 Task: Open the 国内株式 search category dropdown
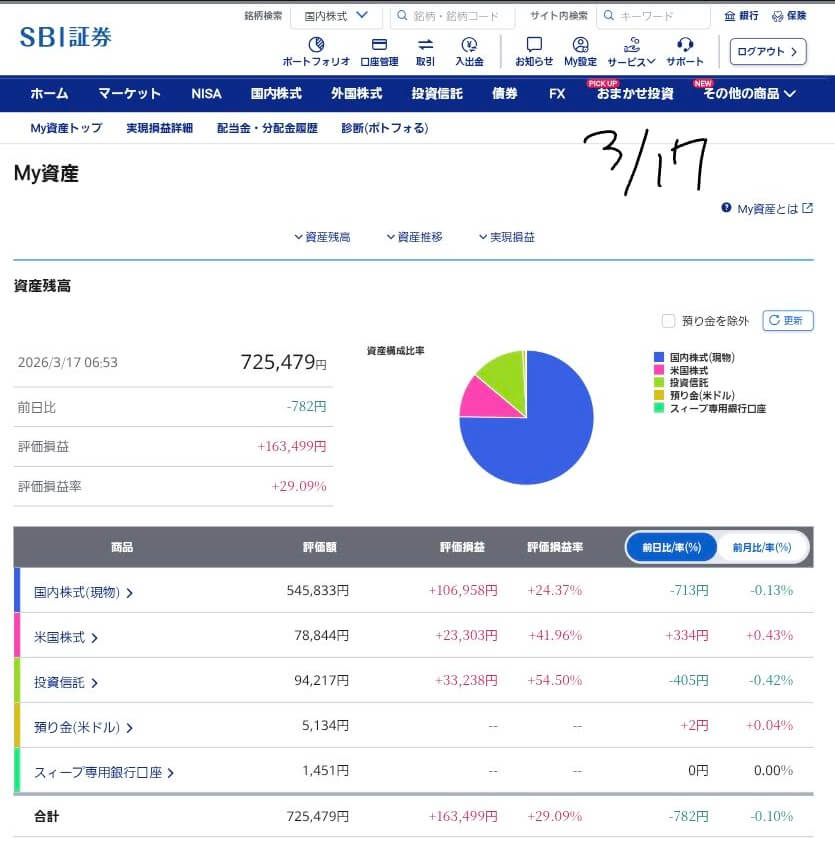pyautogui.click(x=336, y=16)
